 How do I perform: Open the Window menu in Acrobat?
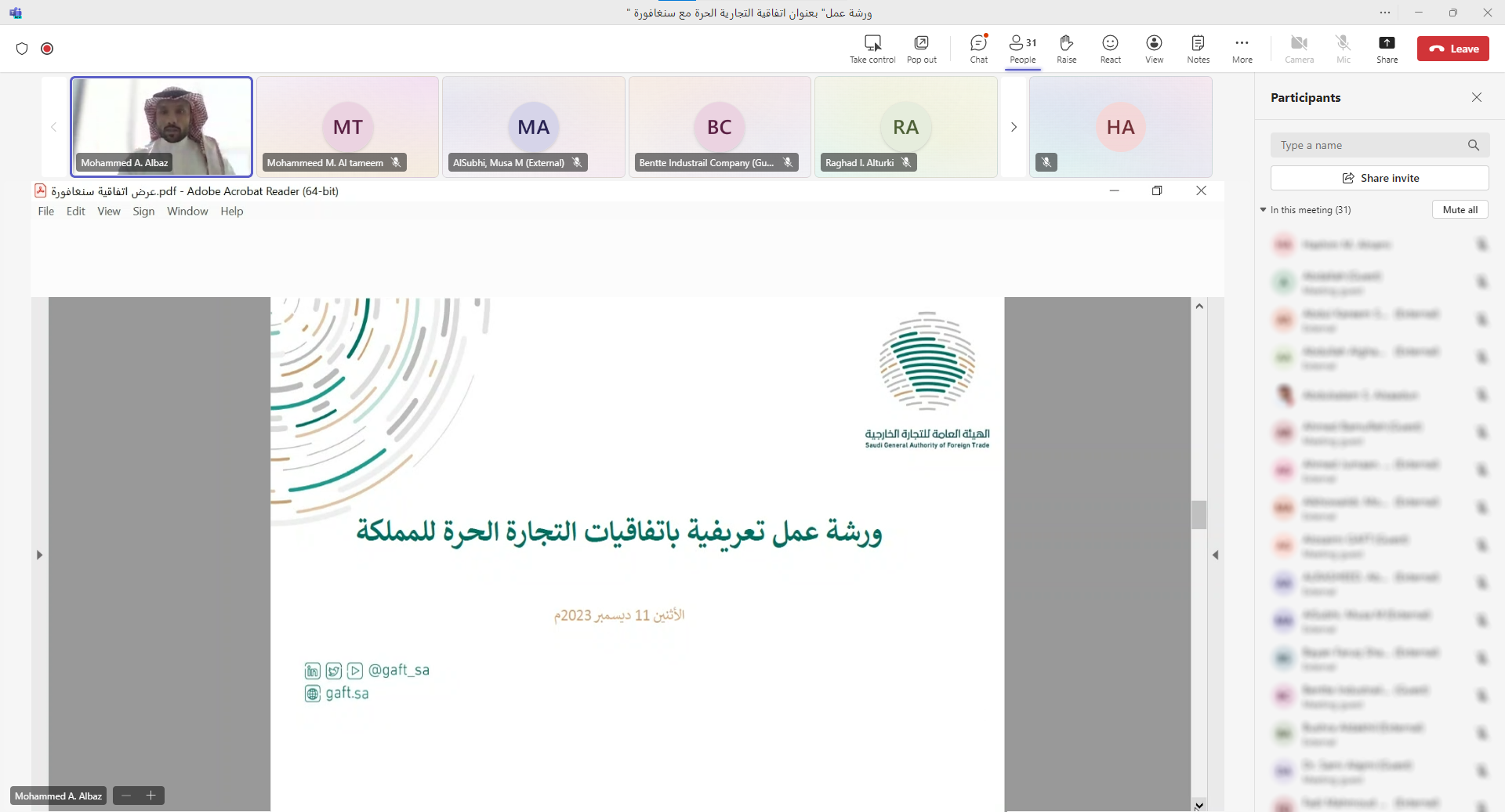click(187, 212)
